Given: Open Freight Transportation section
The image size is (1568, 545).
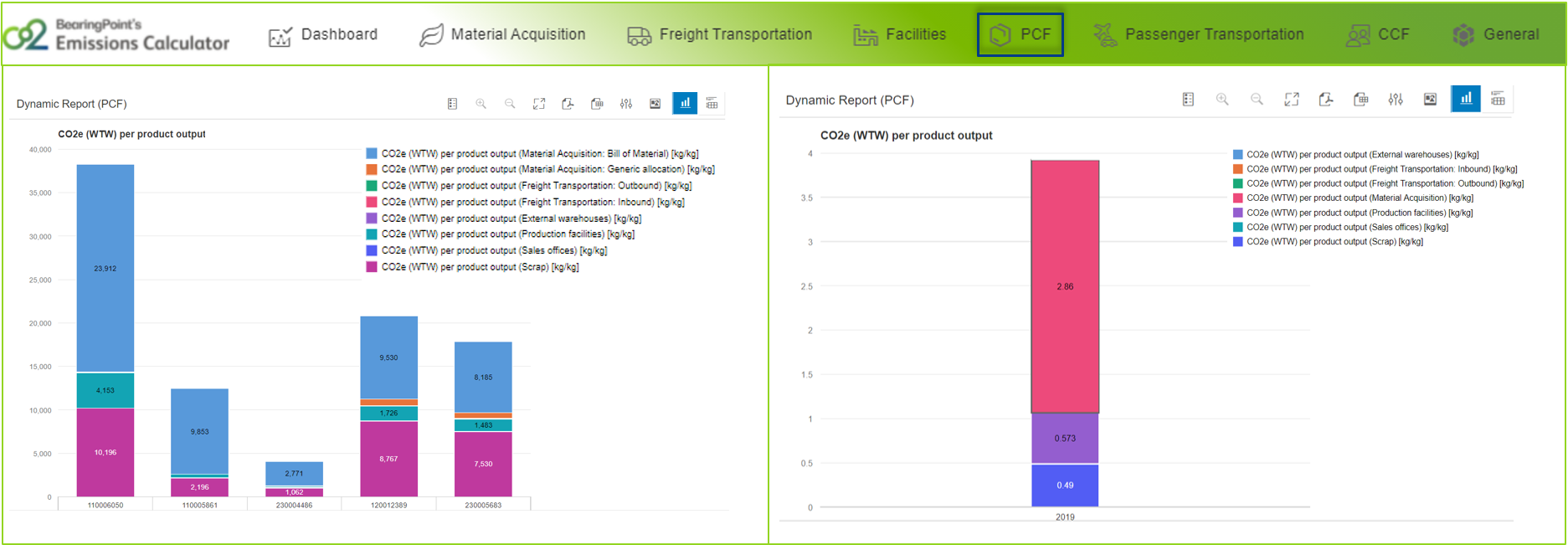Looking at the screenshot, I should 720,34.
